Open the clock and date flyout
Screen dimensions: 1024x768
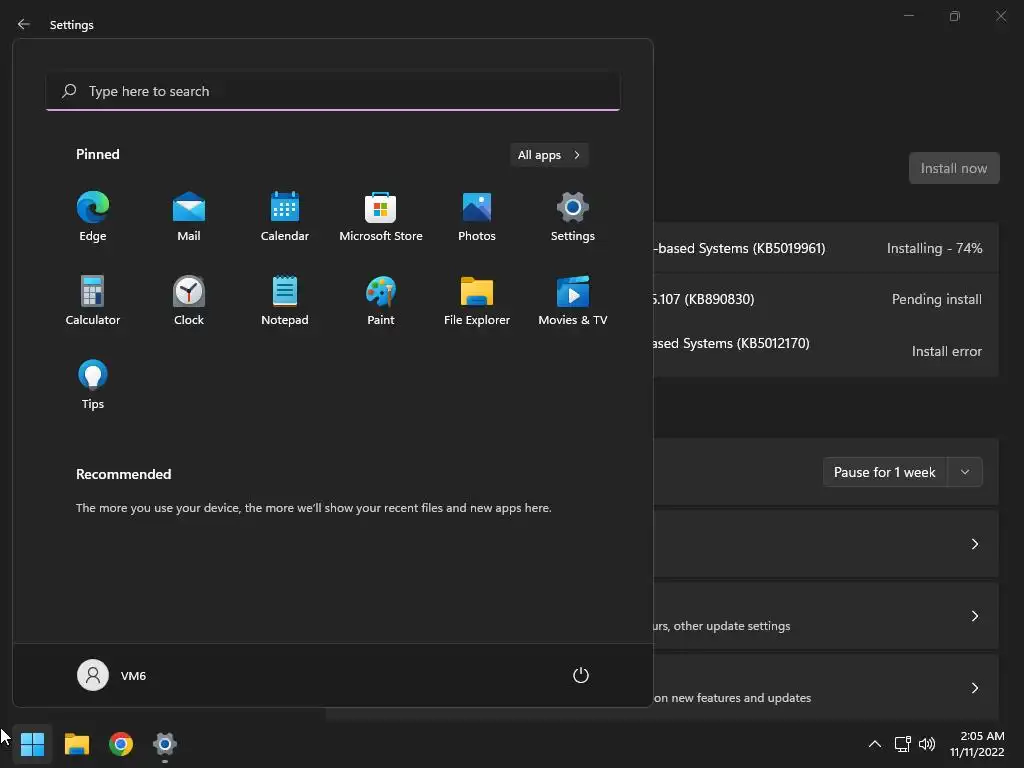click(x=977, y=744)
